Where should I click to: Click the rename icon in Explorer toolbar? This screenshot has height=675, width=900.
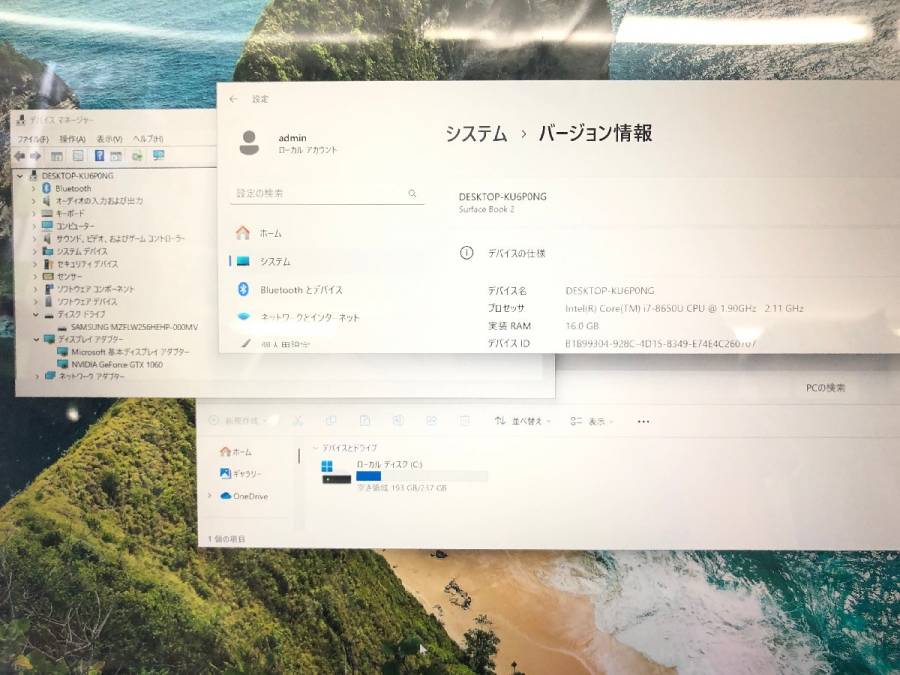coord(398,421)
